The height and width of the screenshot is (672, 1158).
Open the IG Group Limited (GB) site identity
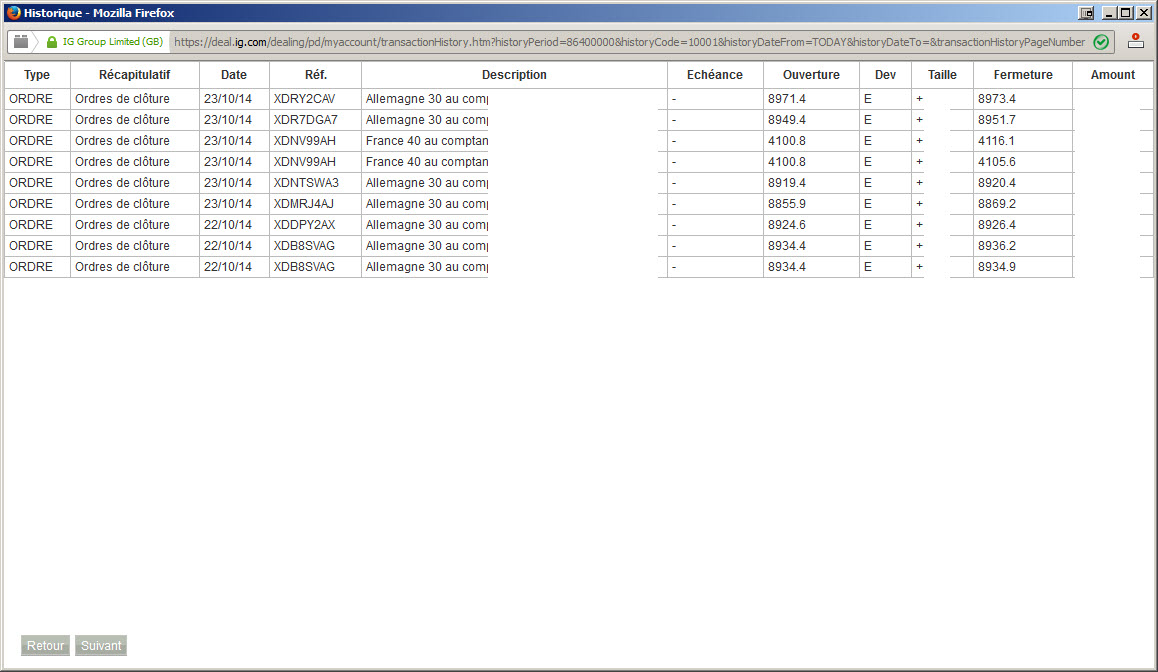click(x=112, y=42)
